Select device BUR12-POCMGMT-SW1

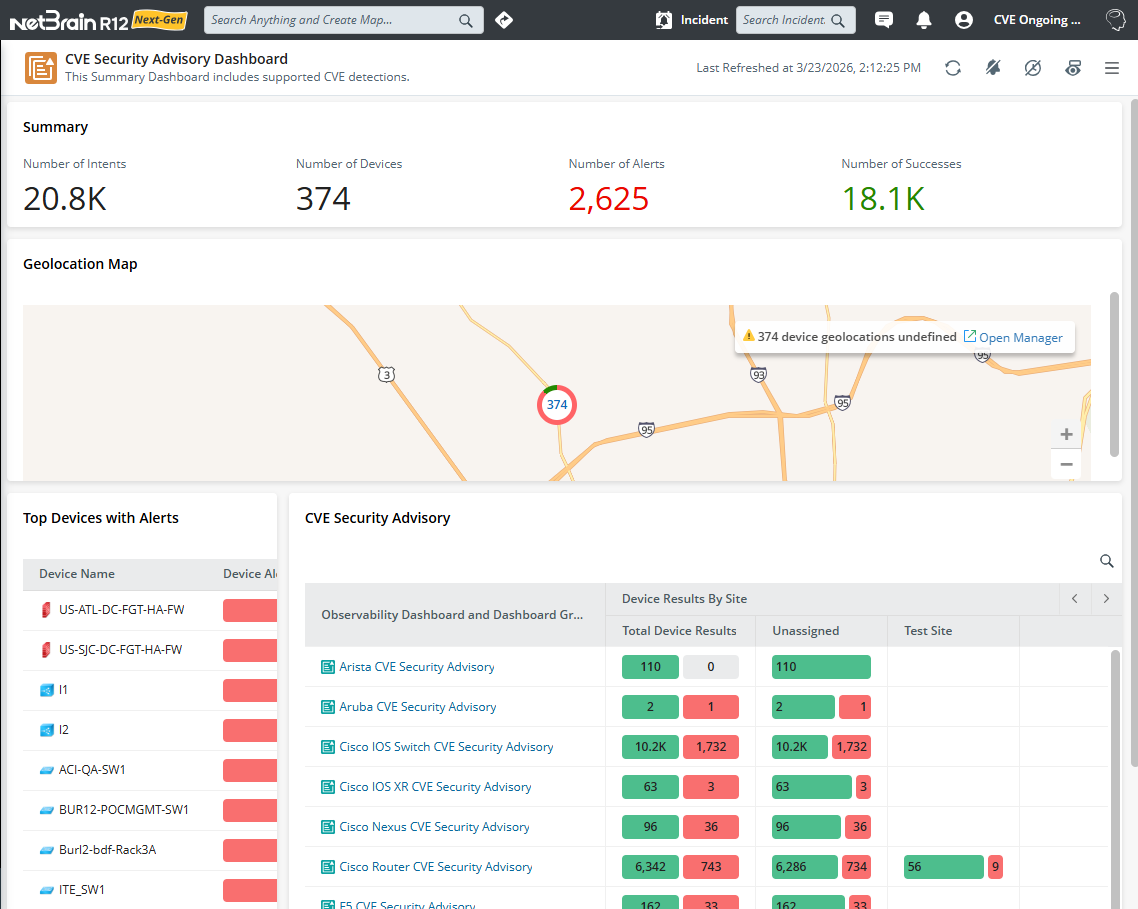tap(123, 810)
